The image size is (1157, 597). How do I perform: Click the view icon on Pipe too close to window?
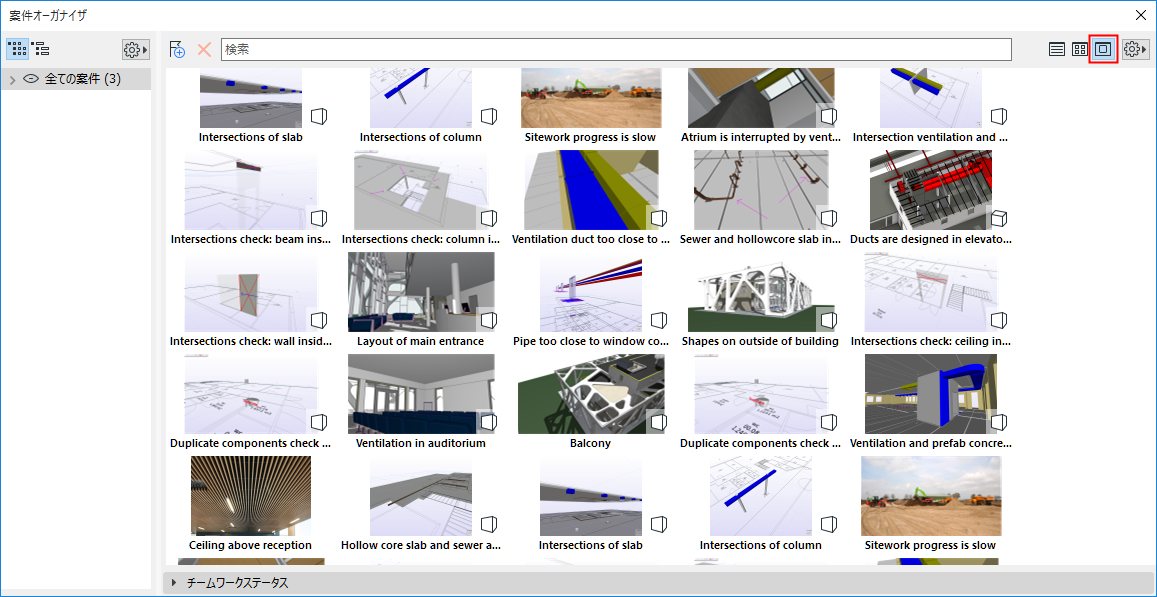[x=659, y=320]
